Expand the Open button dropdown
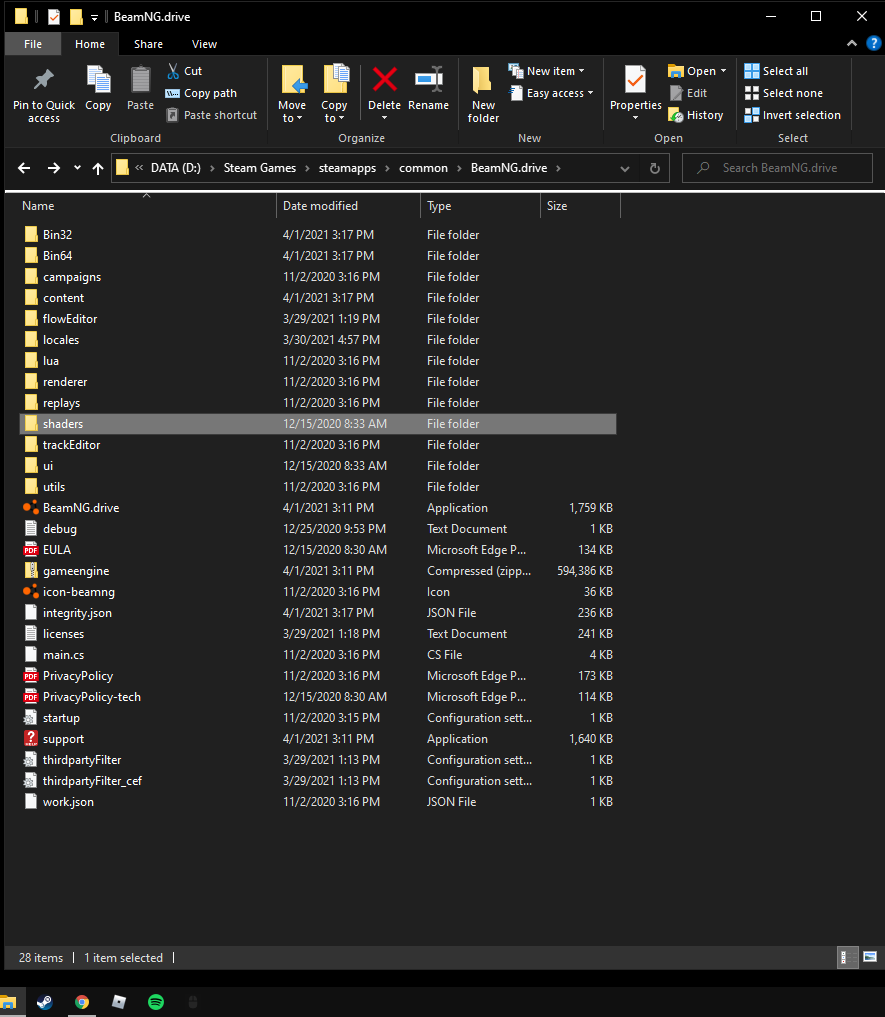The image size is (885, 1017). coord(723,71)
